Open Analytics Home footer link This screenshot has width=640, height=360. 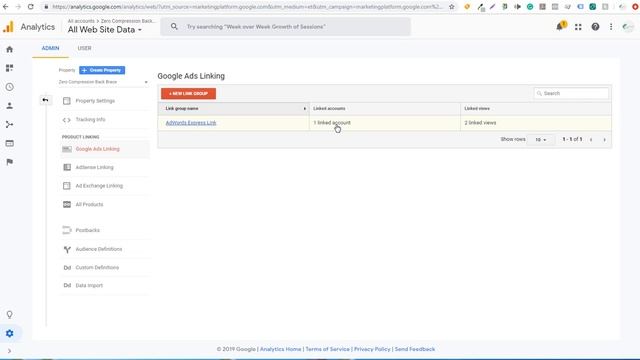point(280,349)
